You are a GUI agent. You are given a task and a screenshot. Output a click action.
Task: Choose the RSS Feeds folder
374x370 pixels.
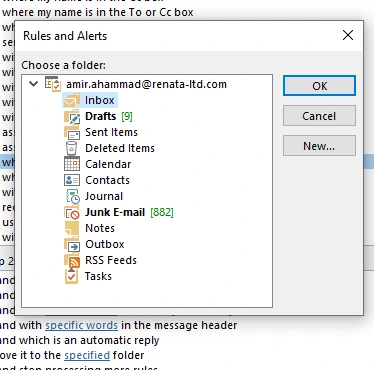click(111, 260)
